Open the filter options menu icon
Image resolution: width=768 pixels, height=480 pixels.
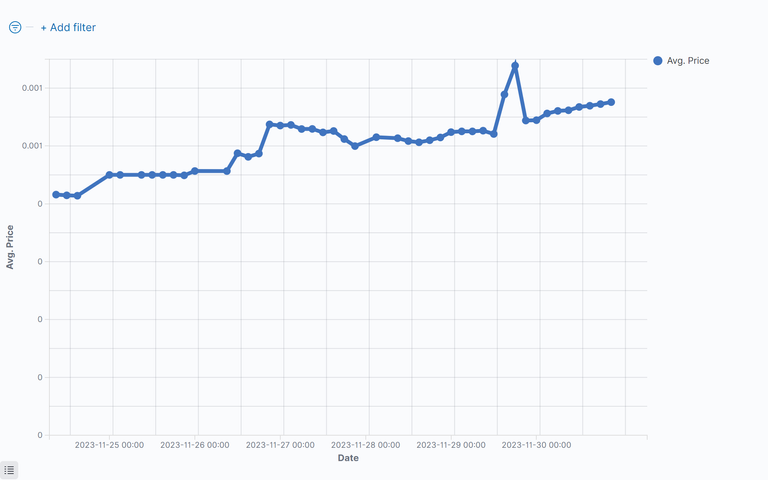coord(15,27)
